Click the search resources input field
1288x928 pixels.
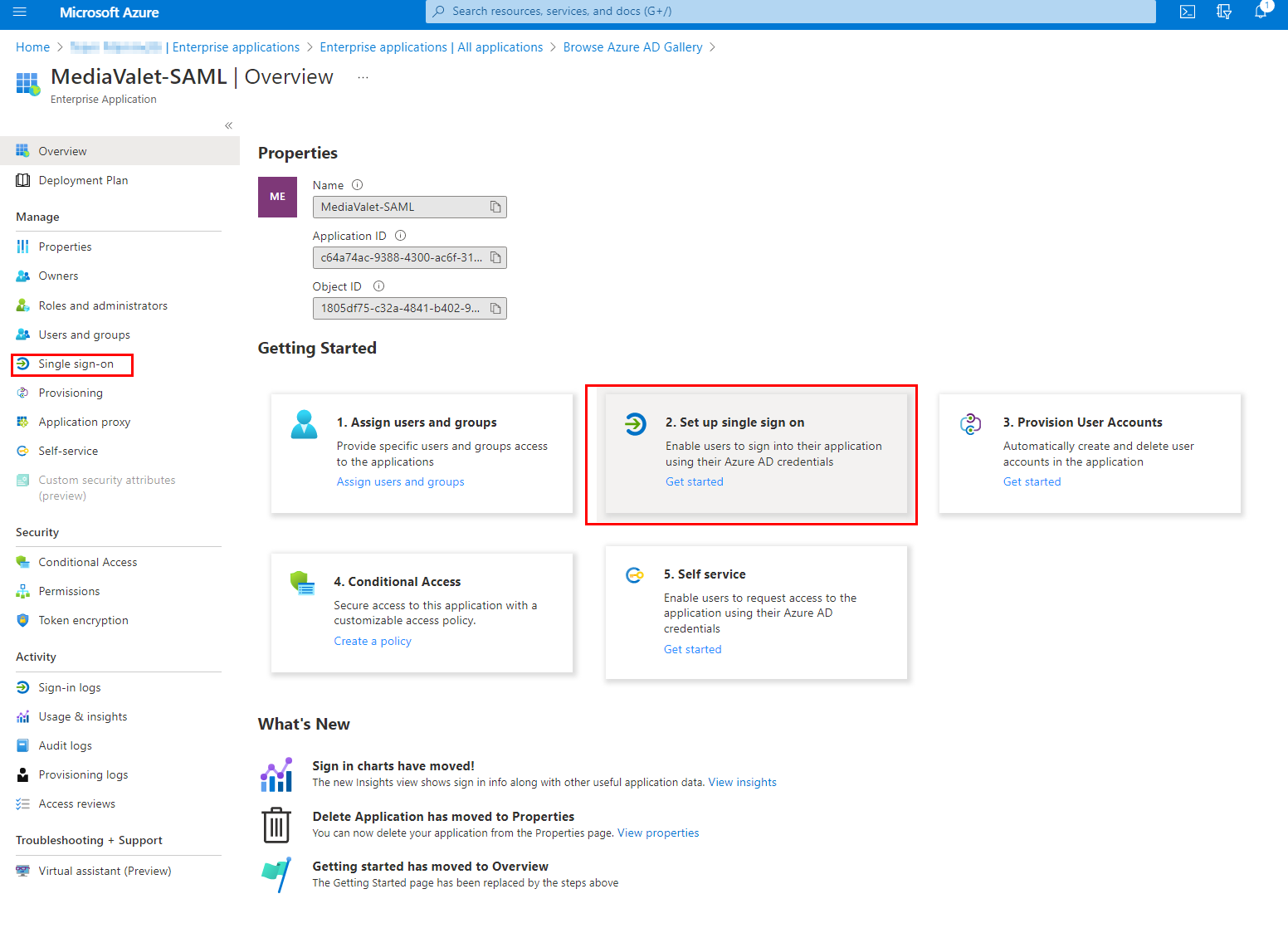[788, 12]
